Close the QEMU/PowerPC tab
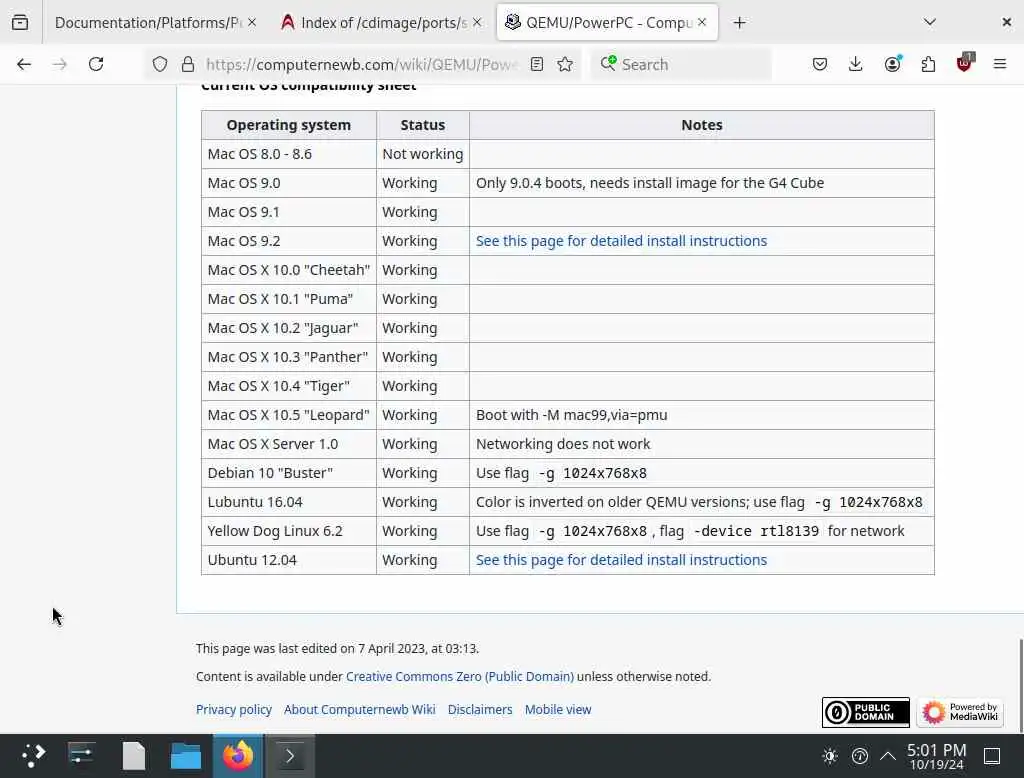1024x778 pixels. point(702,22)
